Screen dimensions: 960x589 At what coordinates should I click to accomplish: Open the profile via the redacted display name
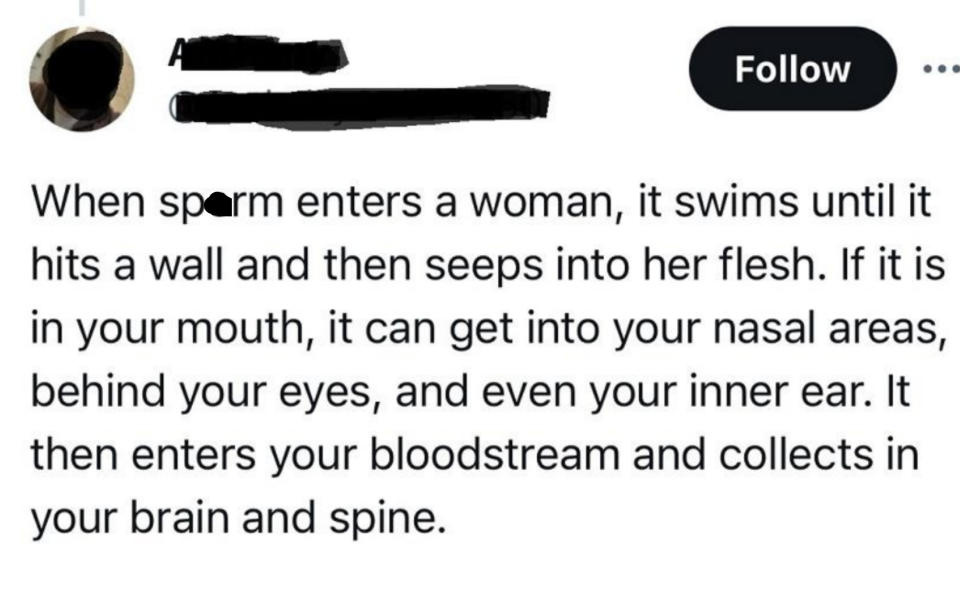click(260, 55)
